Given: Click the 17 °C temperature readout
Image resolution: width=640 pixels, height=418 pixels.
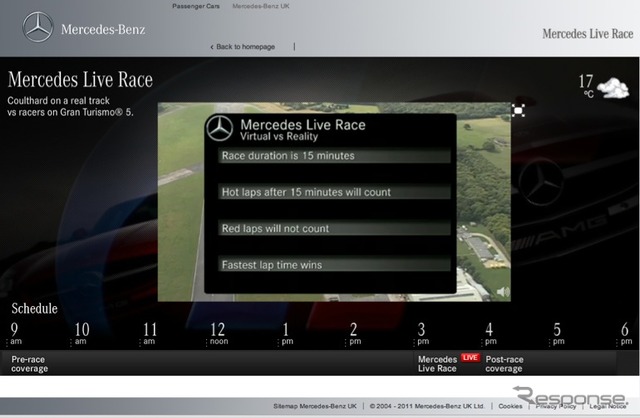Looking at the screenshot, I should (x=586, y=85).
